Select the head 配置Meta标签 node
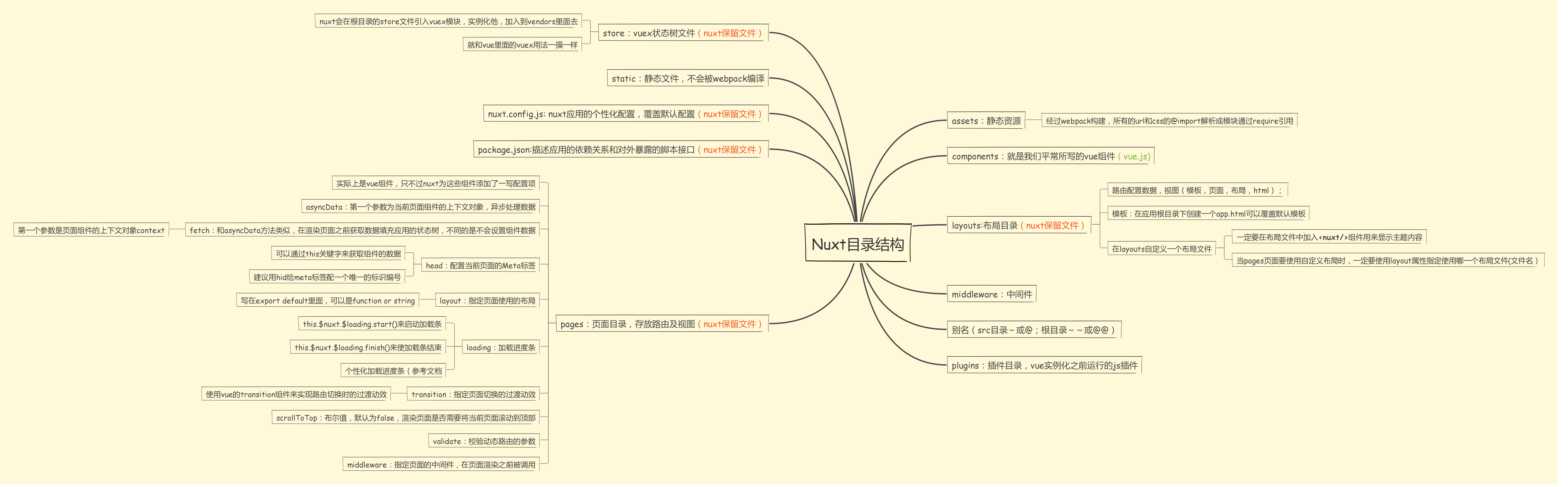The image size is (1568, 487). [x=480, y=266]
